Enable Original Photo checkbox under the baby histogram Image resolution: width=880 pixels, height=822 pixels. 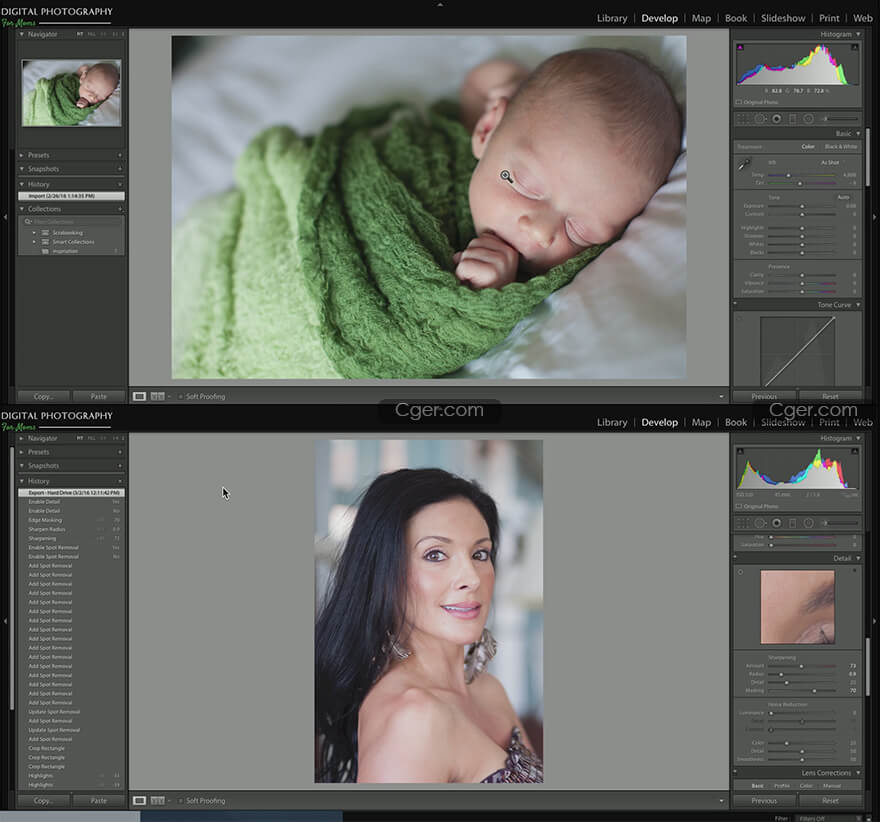[739, 102]
